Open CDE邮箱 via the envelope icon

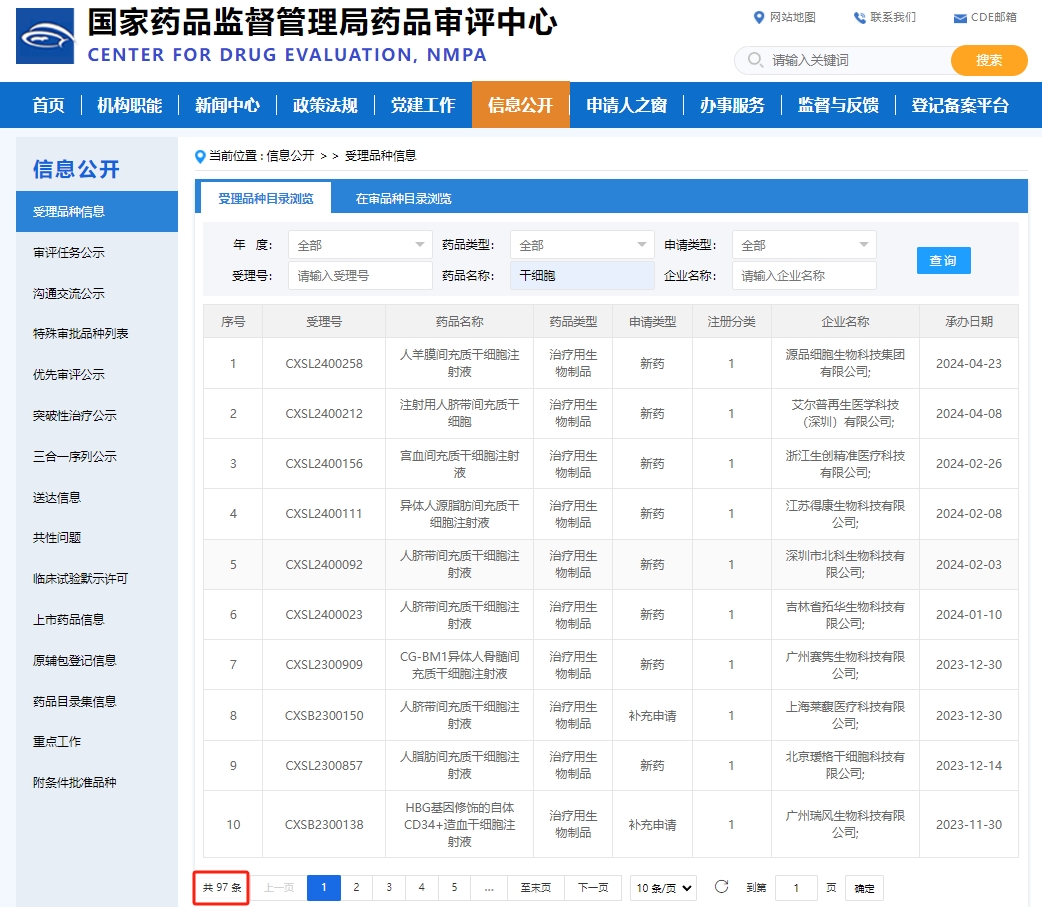962,17
